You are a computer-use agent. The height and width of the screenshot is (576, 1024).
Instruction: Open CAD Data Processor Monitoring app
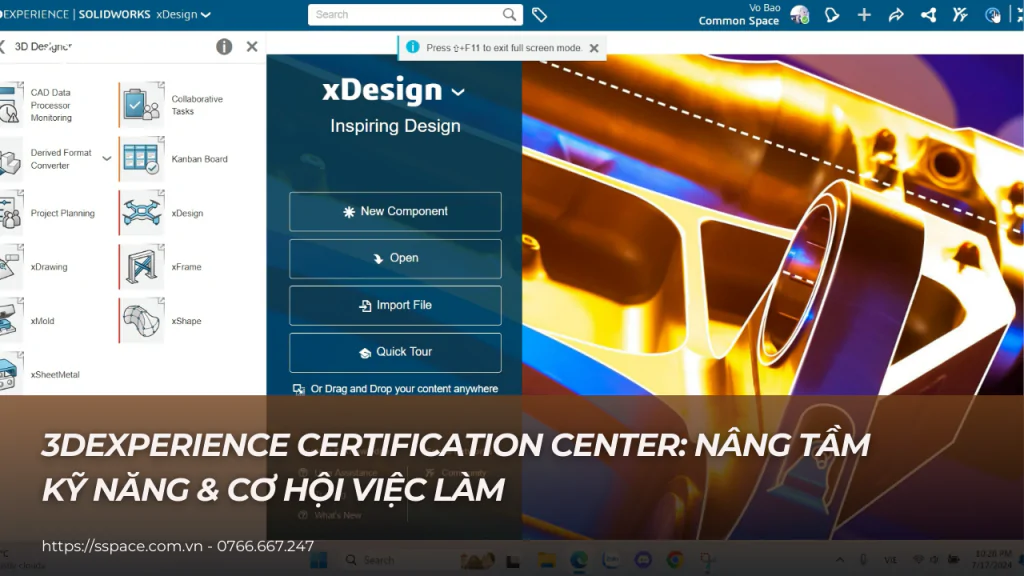pyautogui.click(x=11, y=104)
